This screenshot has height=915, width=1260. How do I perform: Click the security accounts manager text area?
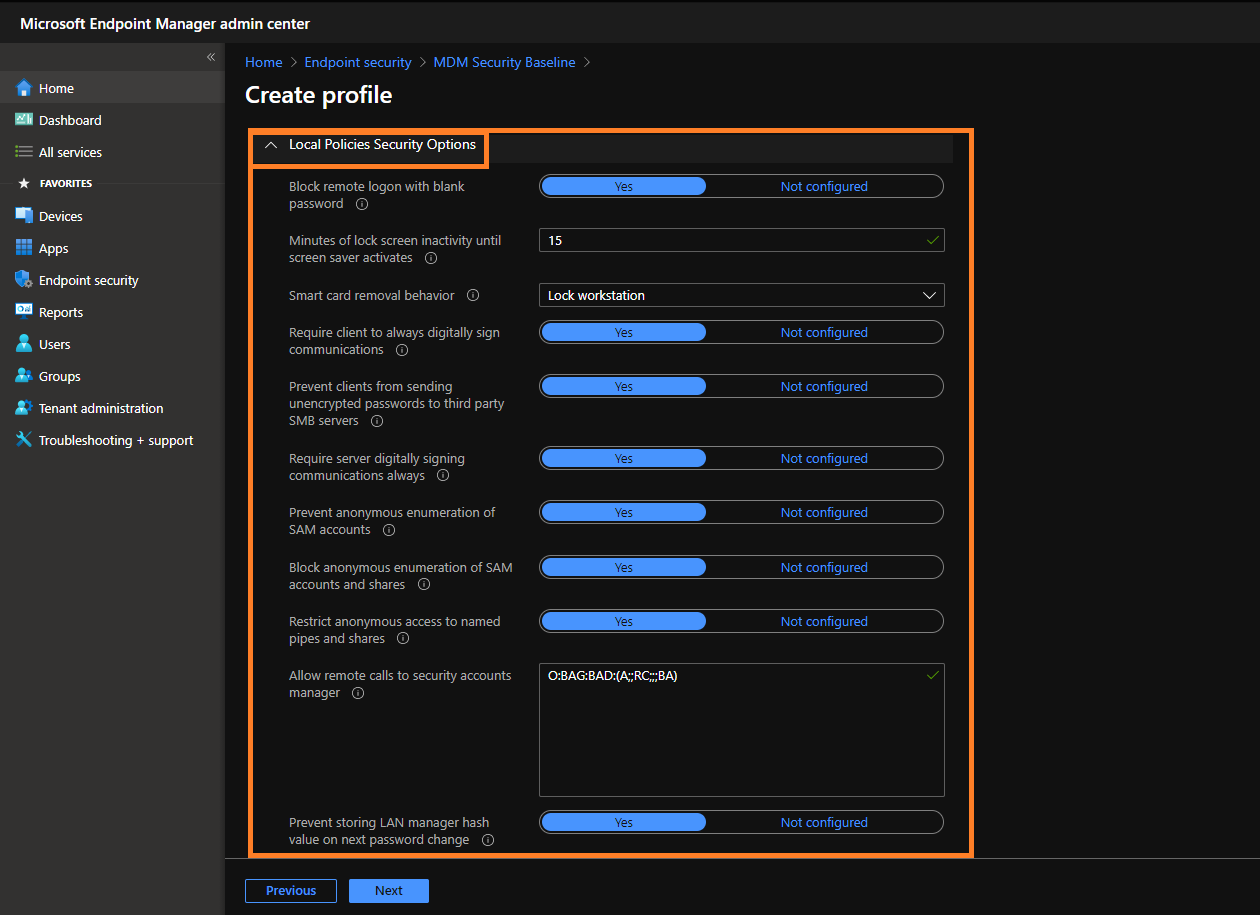point(742,730)
